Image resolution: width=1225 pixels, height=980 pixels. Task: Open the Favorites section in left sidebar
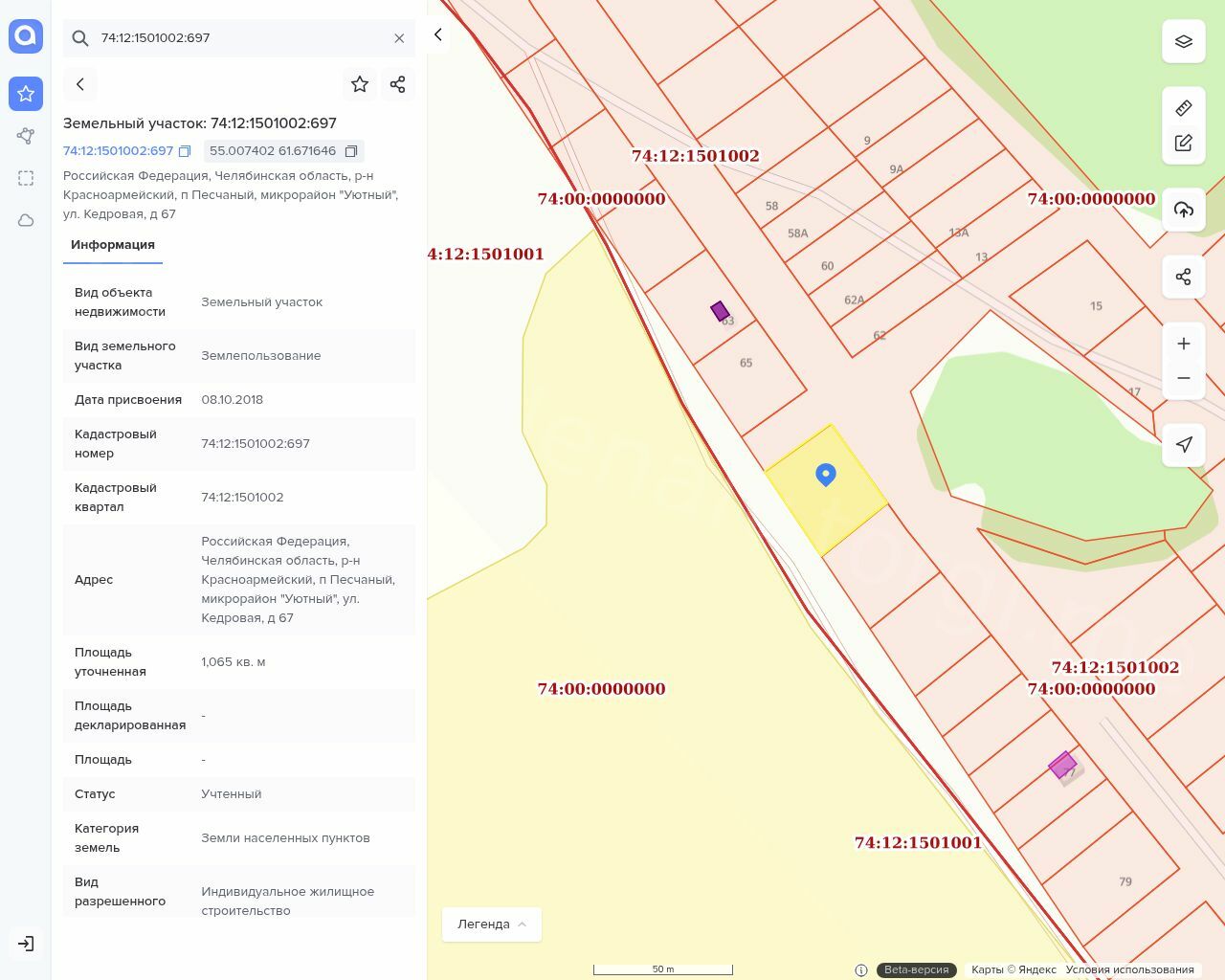click(26, 94)
